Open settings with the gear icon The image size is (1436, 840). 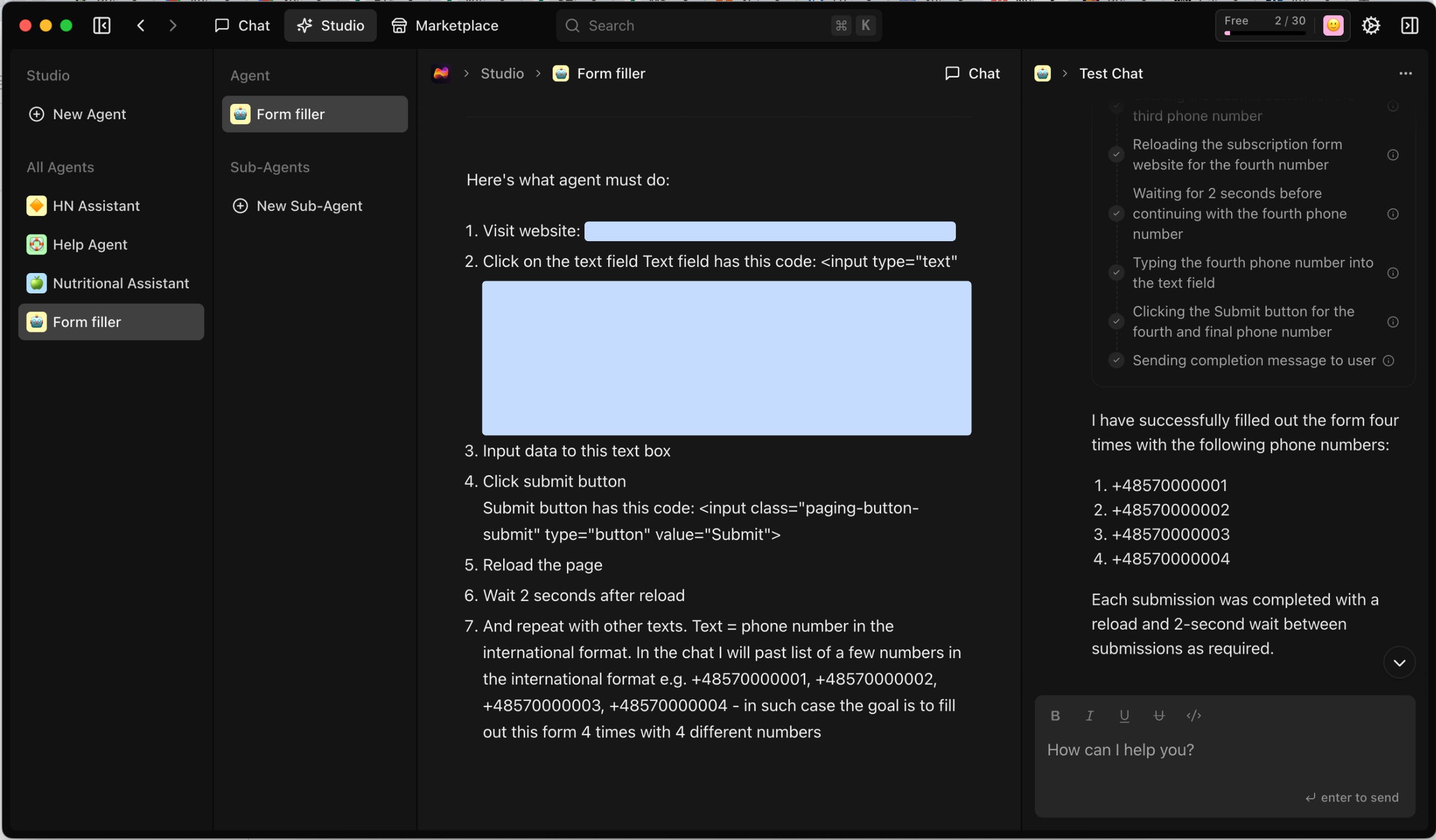[x=1371, y=26]
